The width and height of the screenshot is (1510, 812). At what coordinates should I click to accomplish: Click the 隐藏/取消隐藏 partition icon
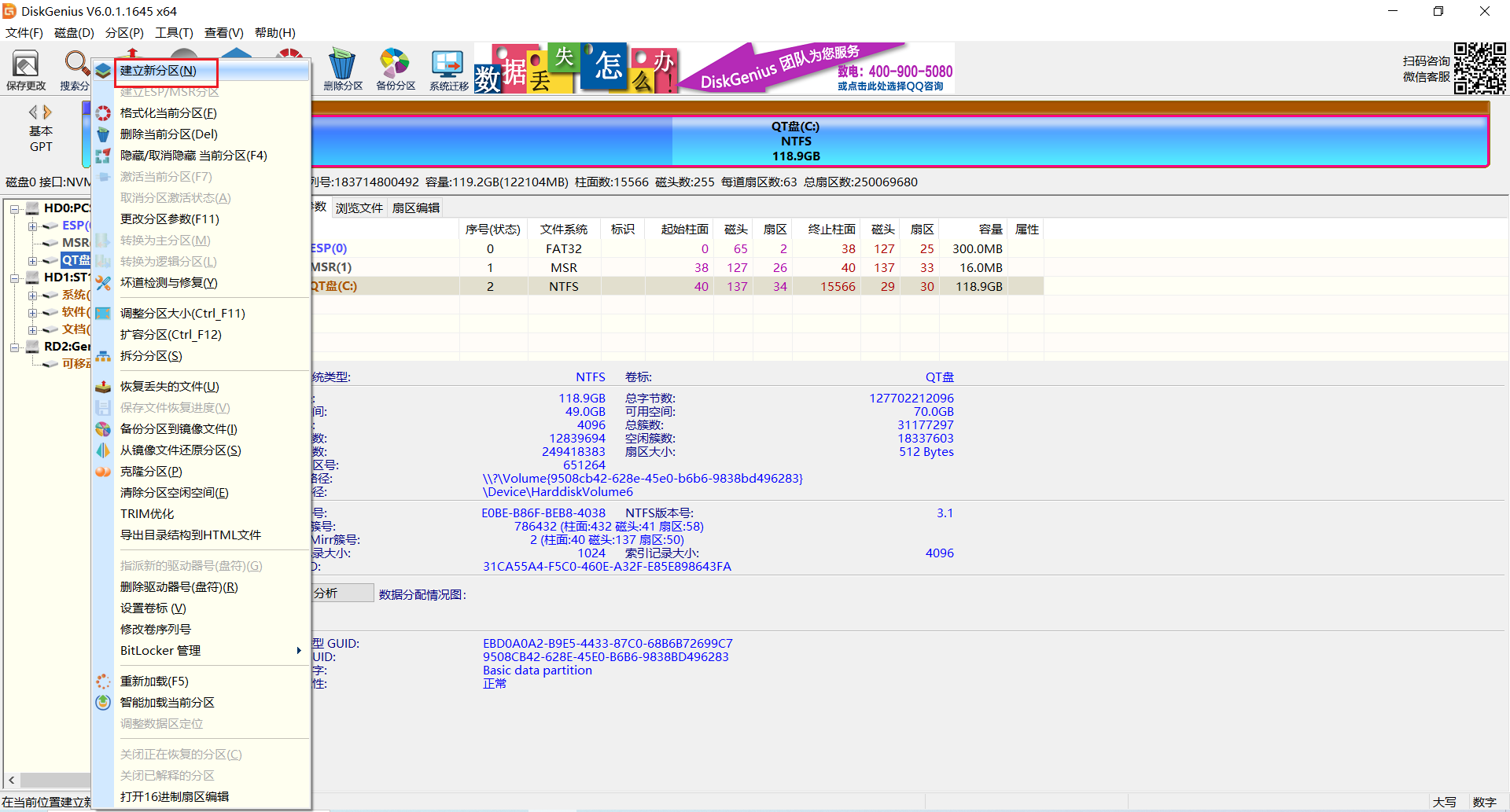[x=103, y=156]
